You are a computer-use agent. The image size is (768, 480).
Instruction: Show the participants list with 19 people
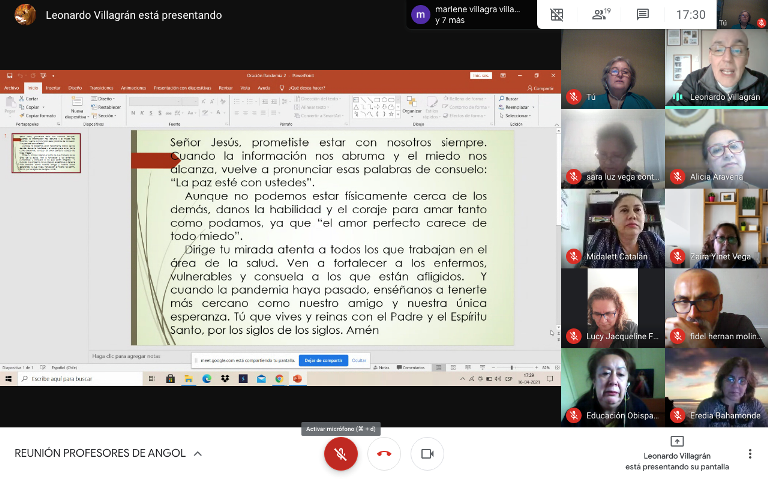pos(599,15)
